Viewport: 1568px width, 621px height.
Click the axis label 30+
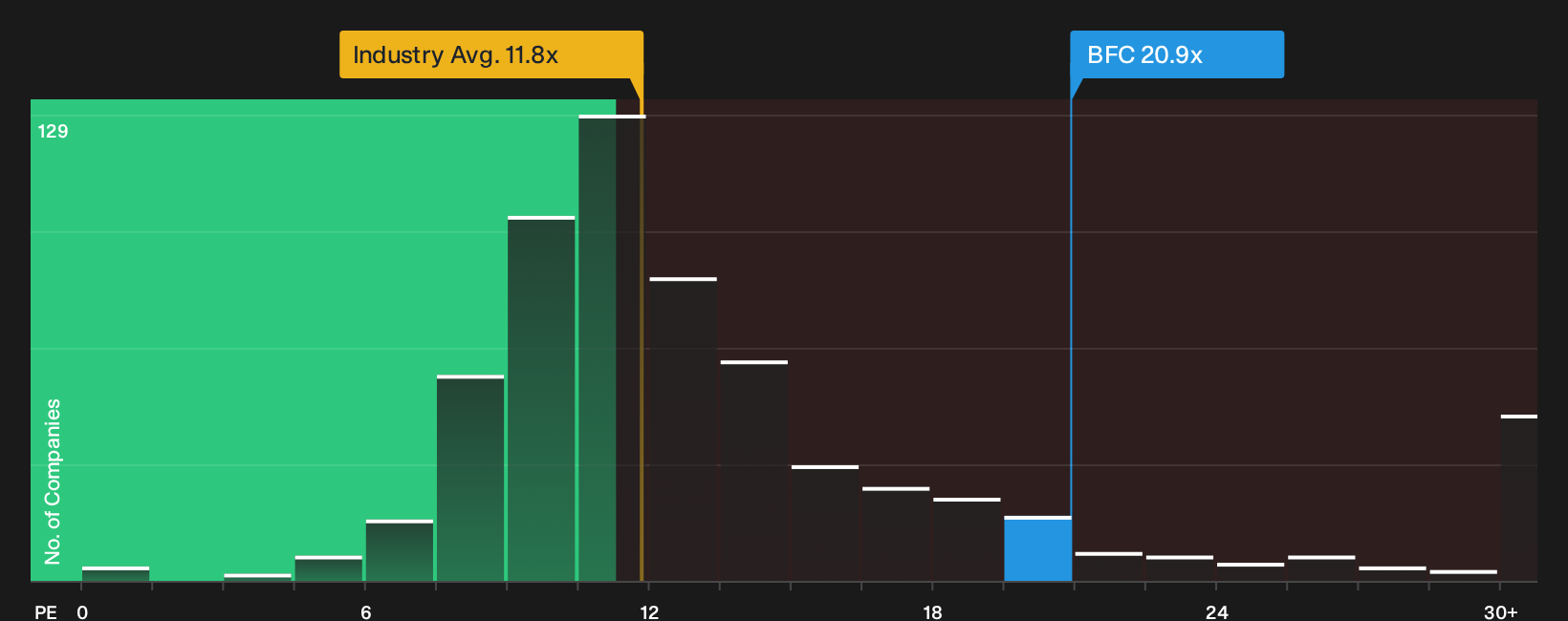[1500, 612]
